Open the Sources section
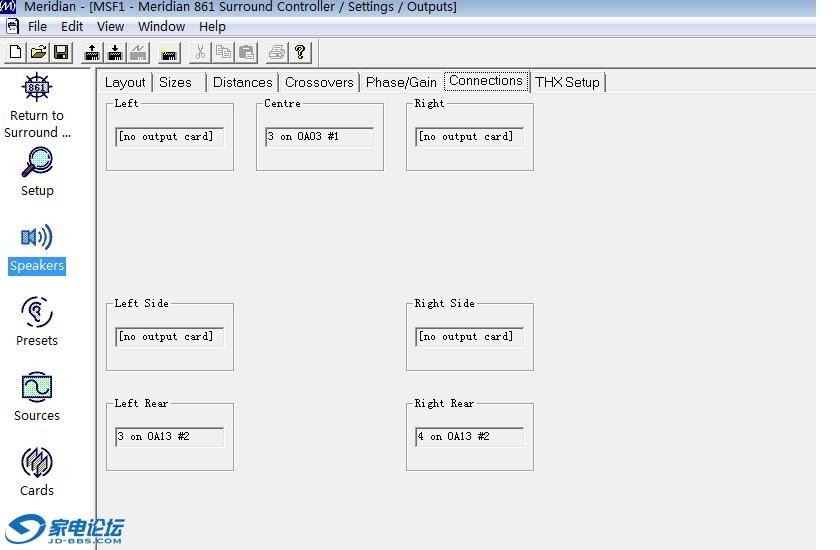Viewport: 840px width, 550px height. tap(37, 397)
